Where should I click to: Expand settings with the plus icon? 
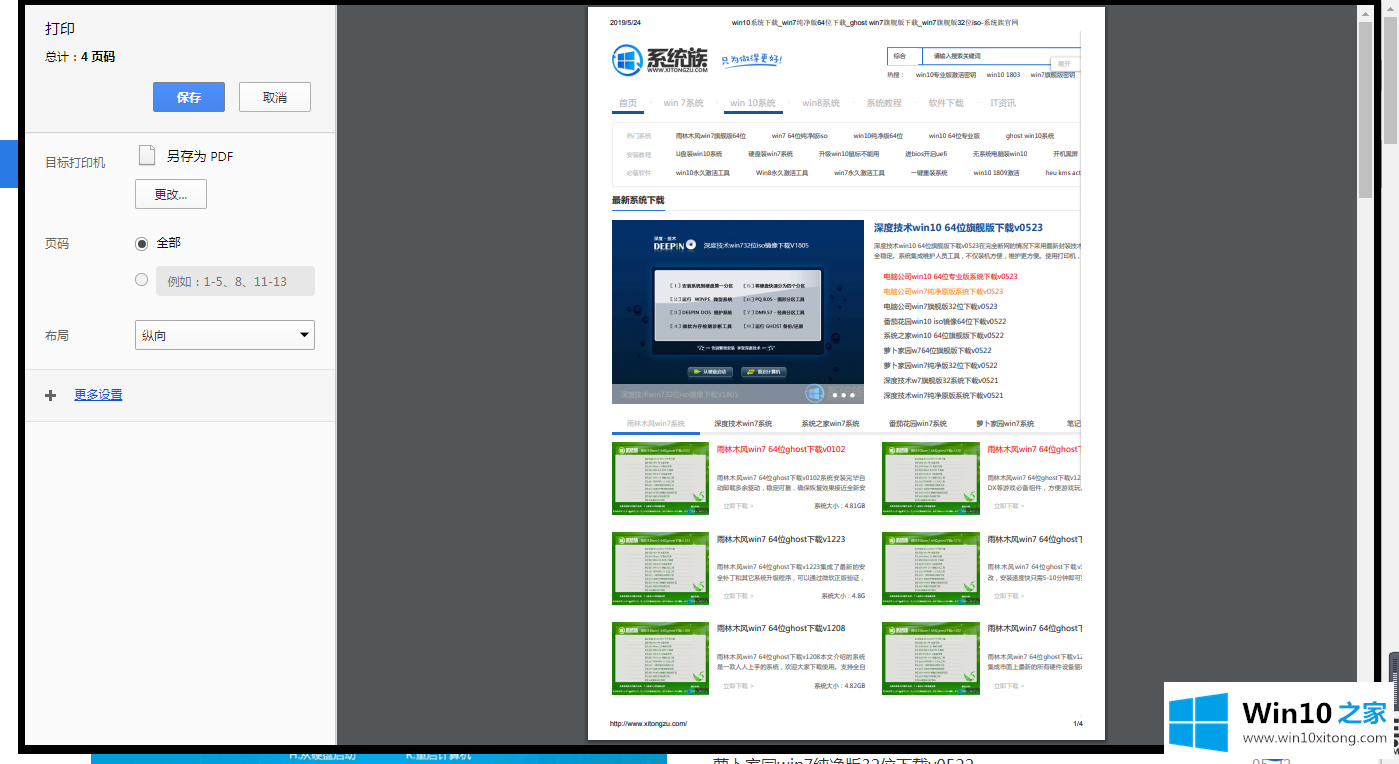click(x=51, y=395)
